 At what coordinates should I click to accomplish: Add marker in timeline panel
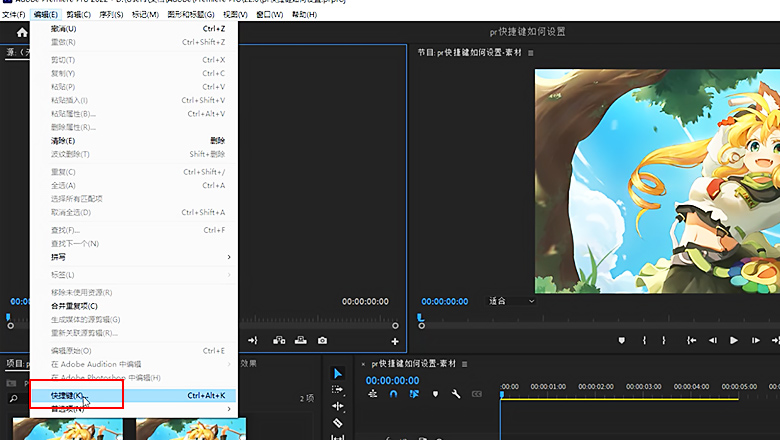point(435,394)
